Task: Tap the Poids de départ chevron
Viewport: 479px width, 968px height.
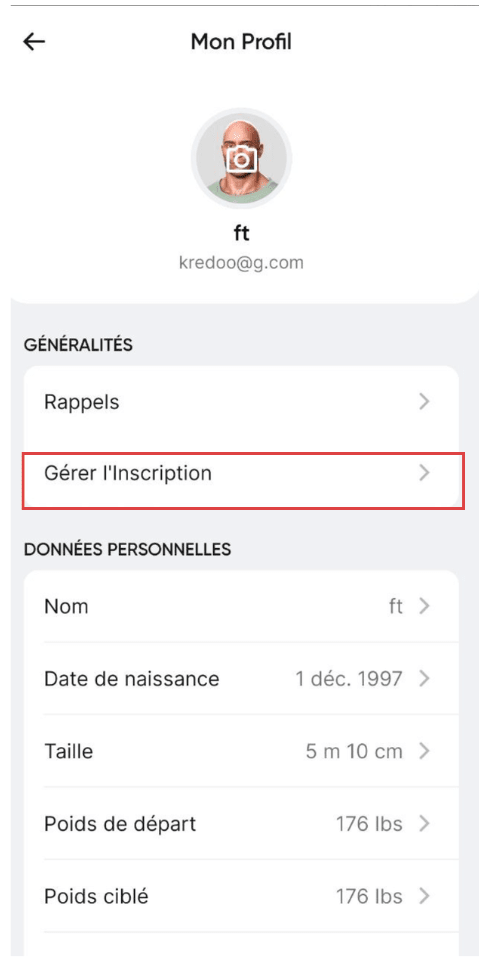Action: [424, 824]
